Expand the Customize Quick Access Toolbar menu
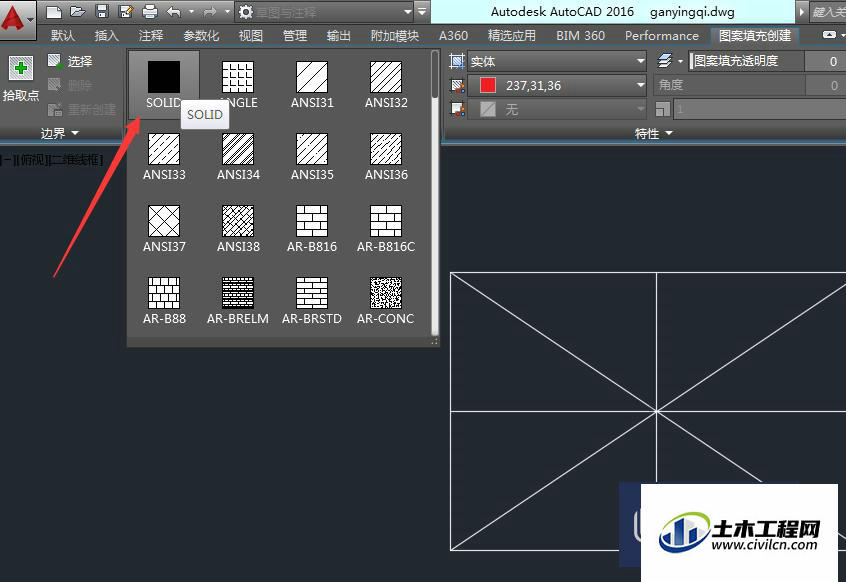The image size is (846, 582). point(422,12)
